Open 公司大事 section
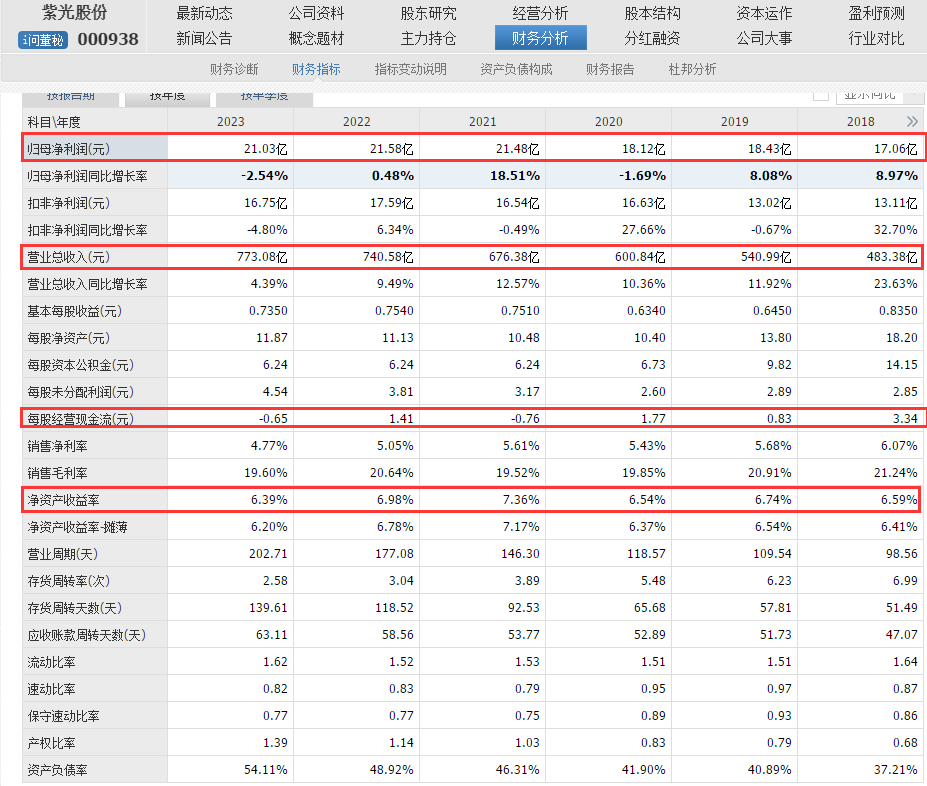This screenshot has height=786, width=927. pyautogui.click(x=764, y=38)
